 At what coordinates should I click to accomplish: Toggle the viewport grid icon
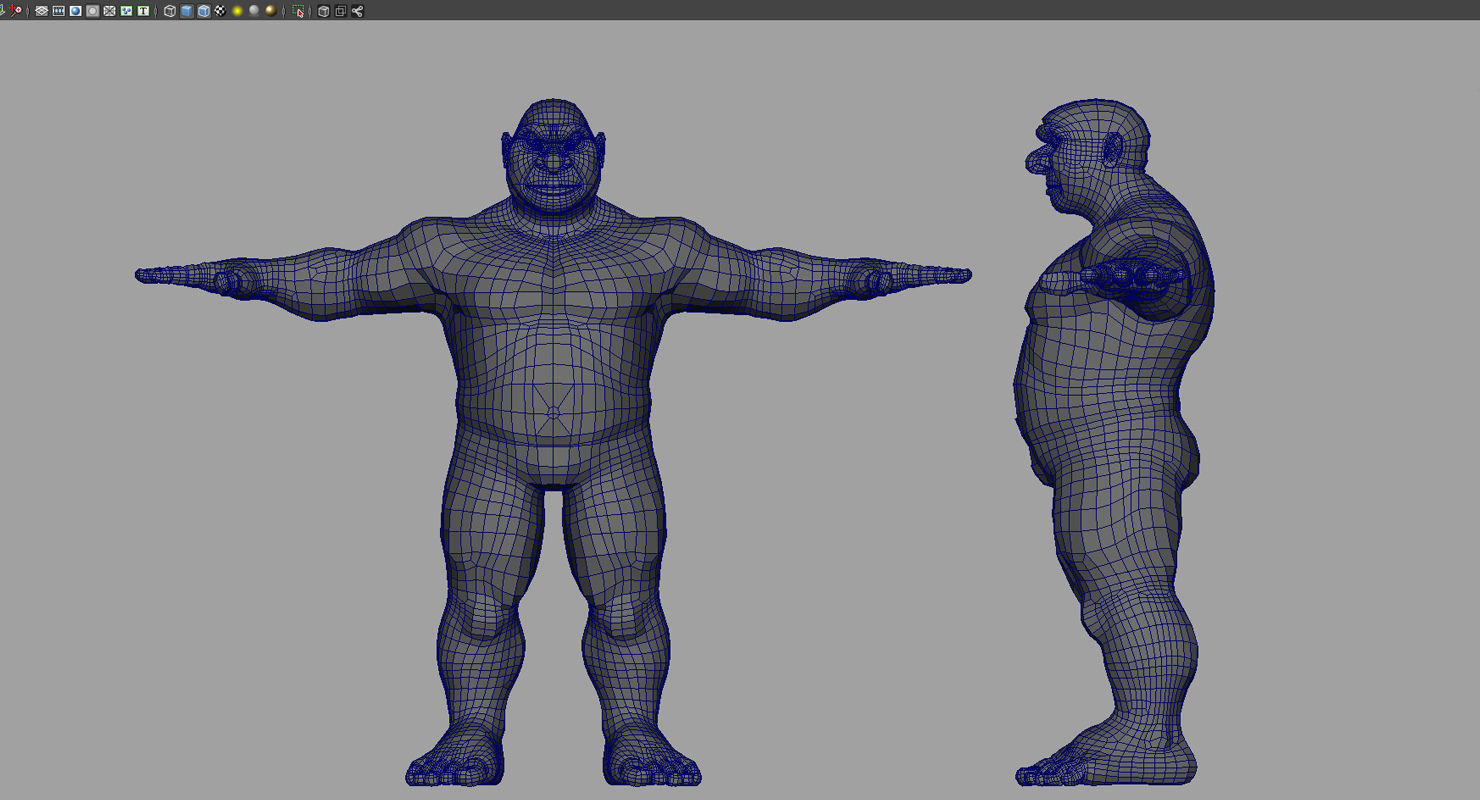pyautogui.click(x=41, y=11)
